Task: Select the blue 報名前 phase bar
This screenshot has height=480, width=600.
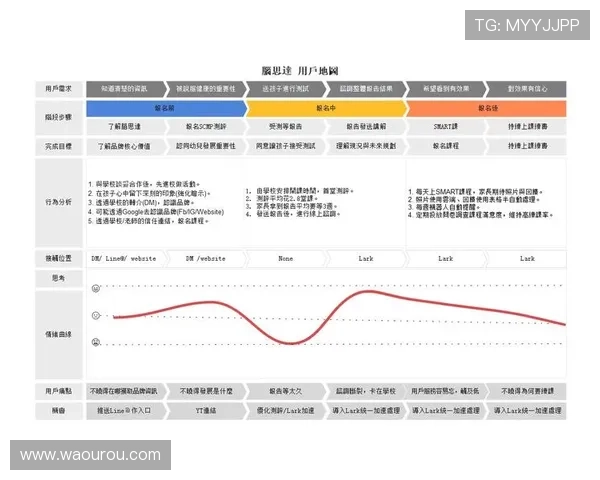Action: [x=165, y=107]
